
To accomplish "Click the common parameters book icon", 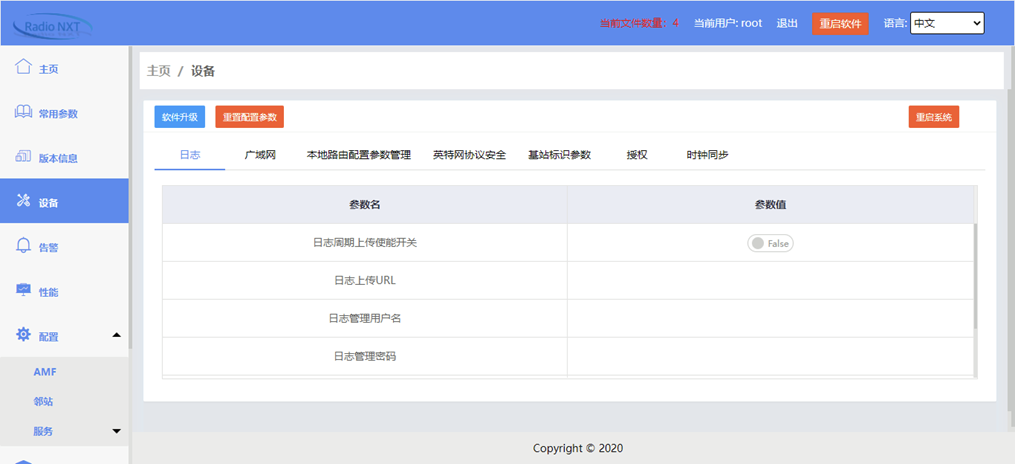I will pos(23,112).
